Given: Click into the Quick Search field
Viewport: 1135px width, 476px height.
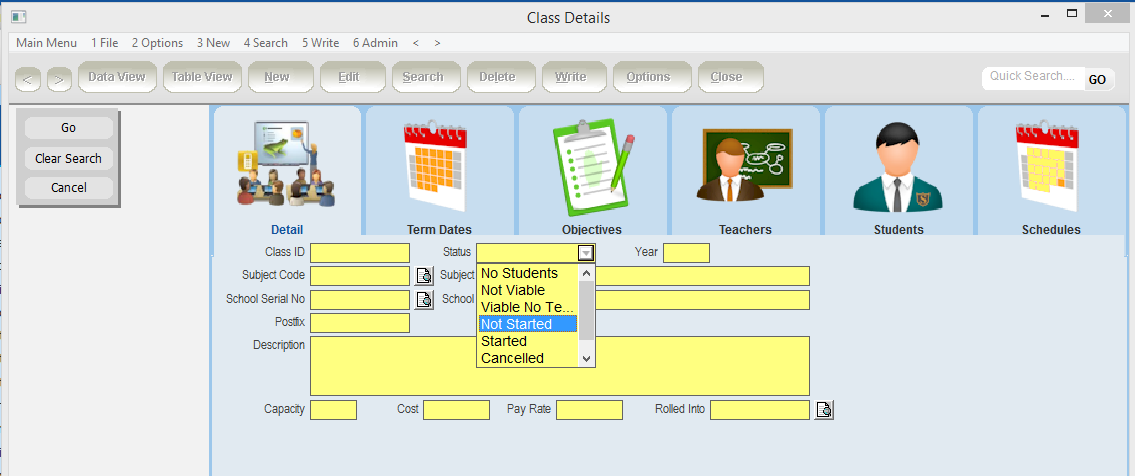Looking at the screenshot, I should click(1032, 76).
